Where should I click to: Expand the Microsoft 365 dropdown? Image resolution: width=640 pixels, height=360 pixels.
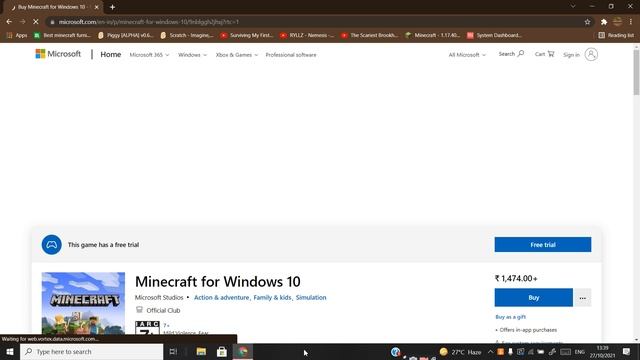[149, 55]
